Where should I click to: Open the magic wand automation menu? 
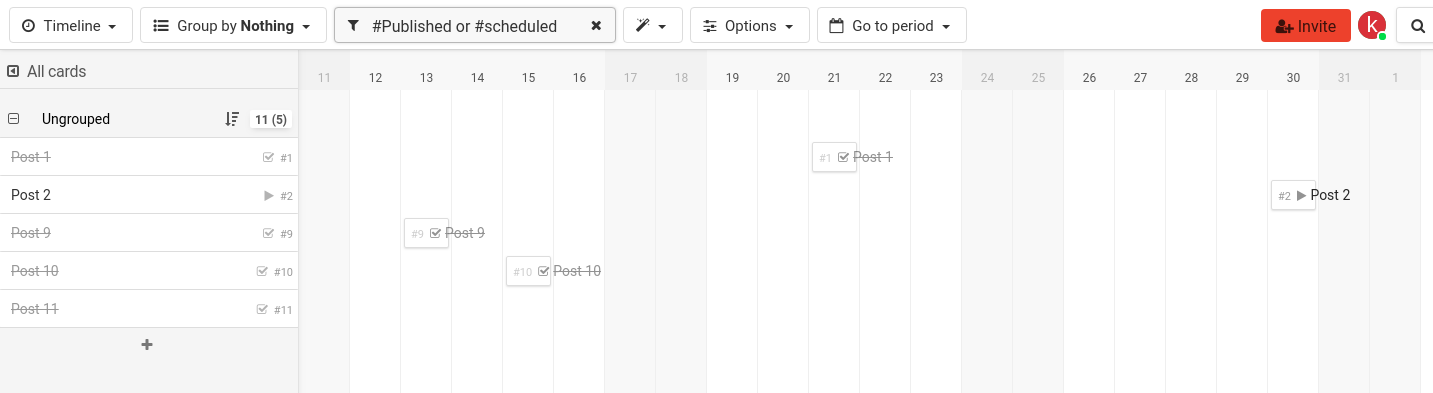(652, 26)
